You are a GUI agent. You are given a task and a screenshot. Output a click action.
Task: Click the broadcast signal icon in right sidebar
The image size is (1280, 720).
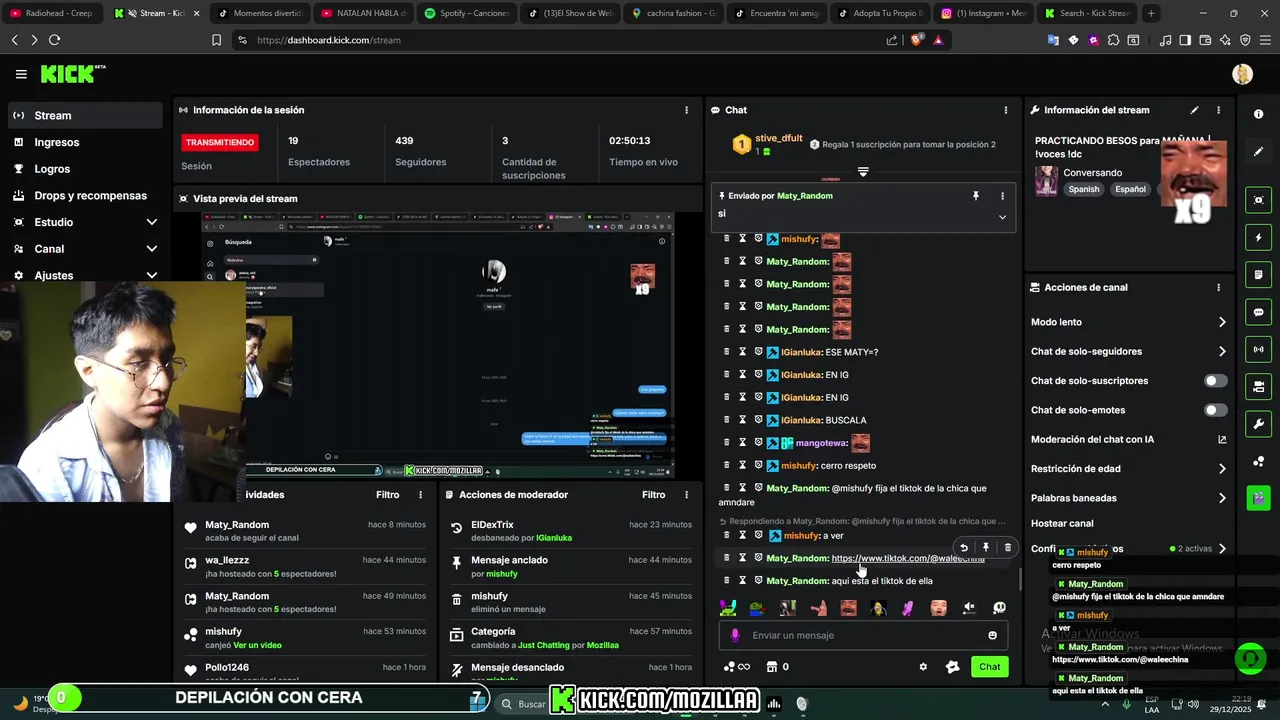(1258, 349)
